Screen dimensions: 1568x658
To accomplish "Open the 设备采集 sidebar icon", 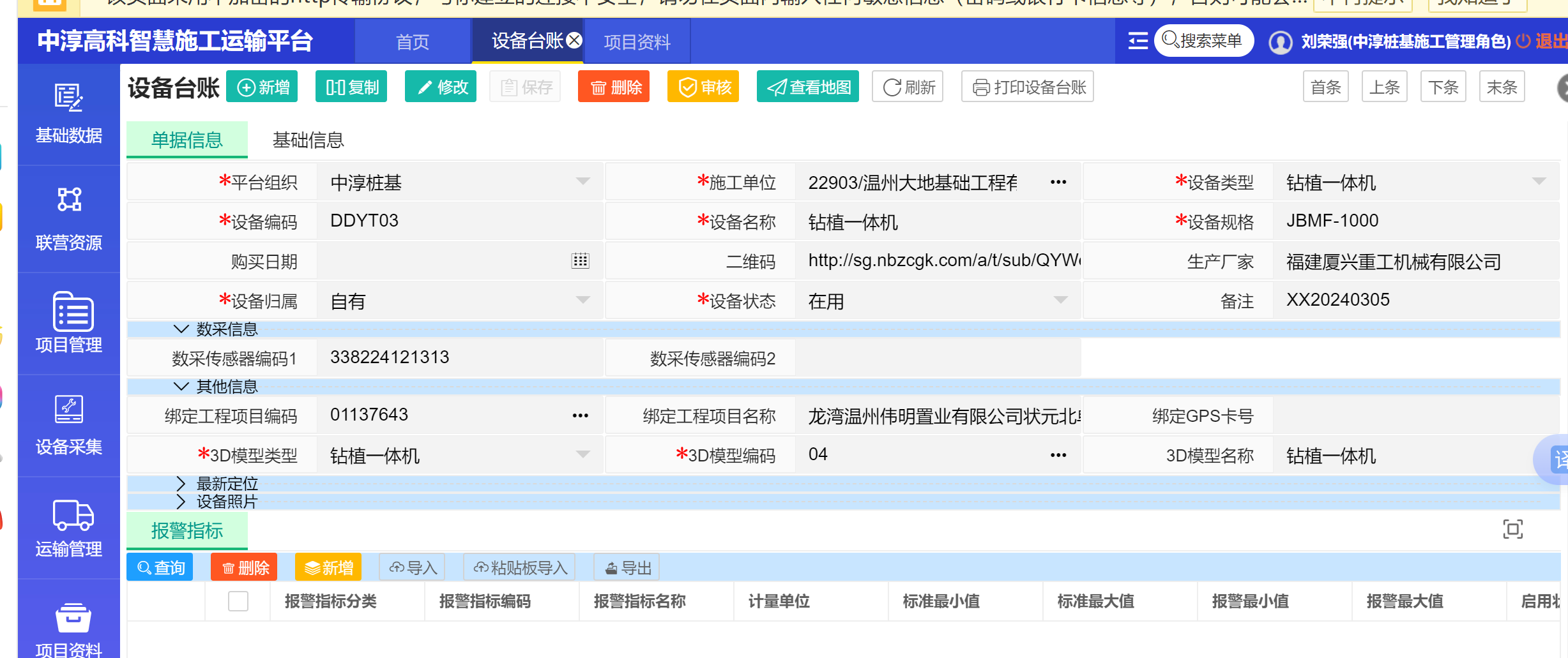I will tap(68, 410).
